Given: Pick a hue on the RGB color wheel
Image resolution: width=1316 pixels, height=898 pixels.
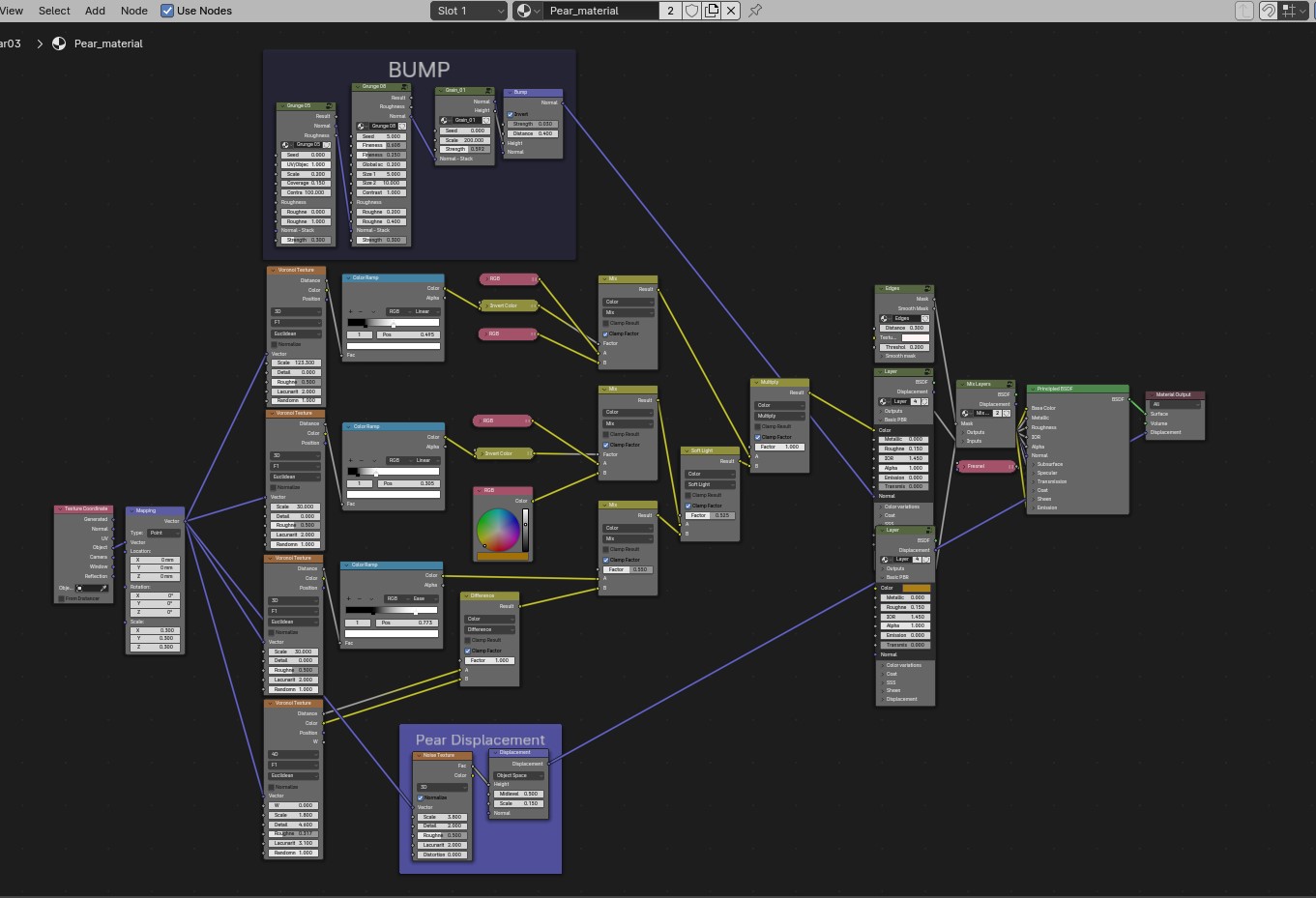Looking at the screenshot, I should (498, 529).
